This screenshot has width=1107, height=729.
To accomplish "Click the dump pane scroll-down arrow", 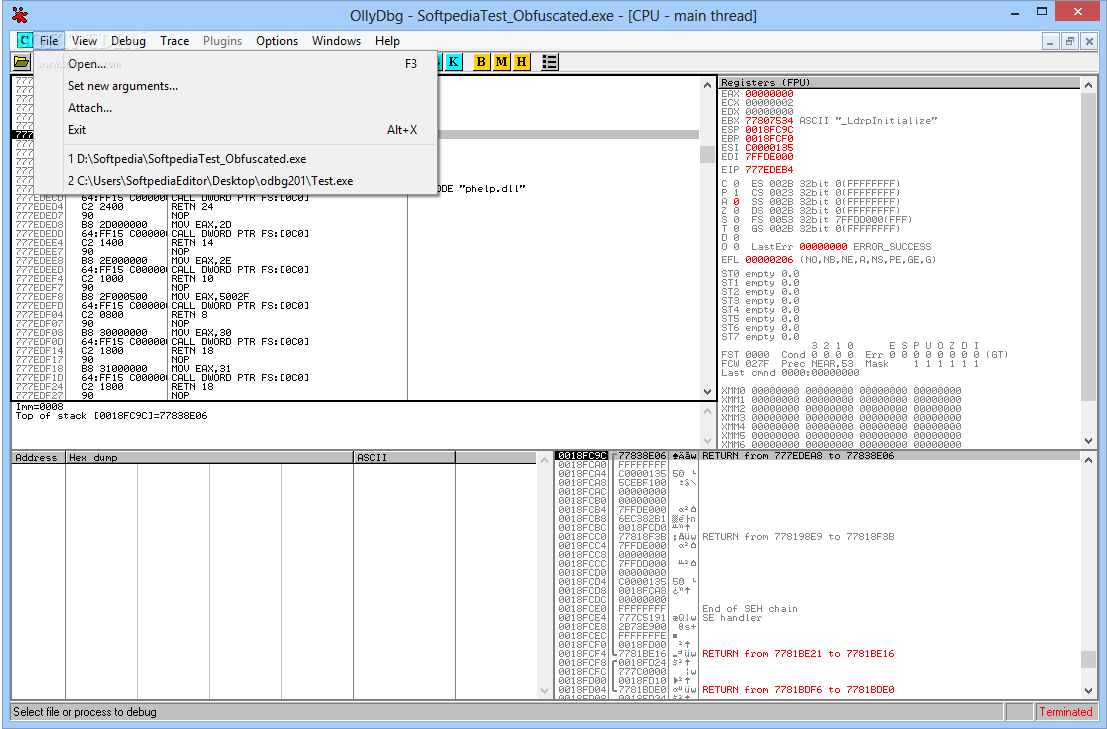I will tap(544, 690).
